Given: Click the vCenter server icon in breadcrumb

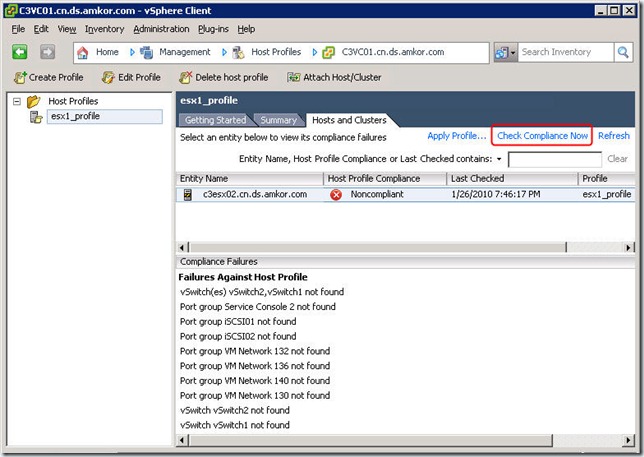Looking at the screenshot, I should coord(329,53).
